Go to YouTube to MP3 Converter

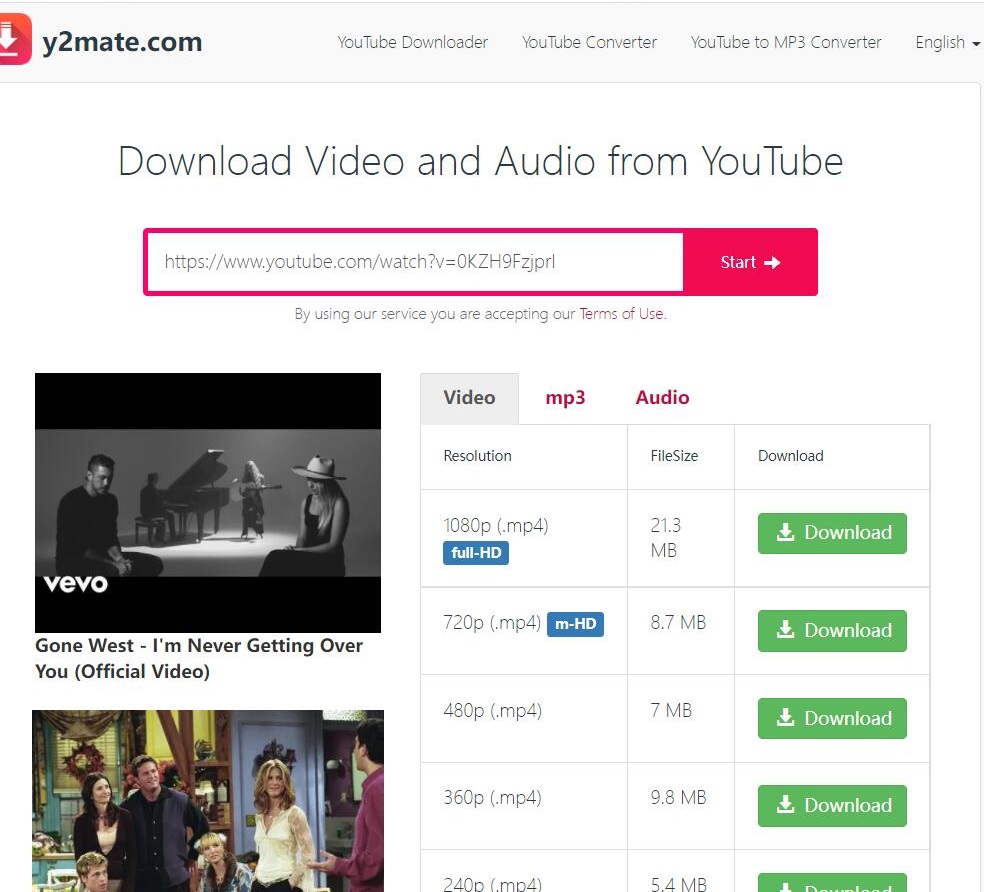(786, 42)
